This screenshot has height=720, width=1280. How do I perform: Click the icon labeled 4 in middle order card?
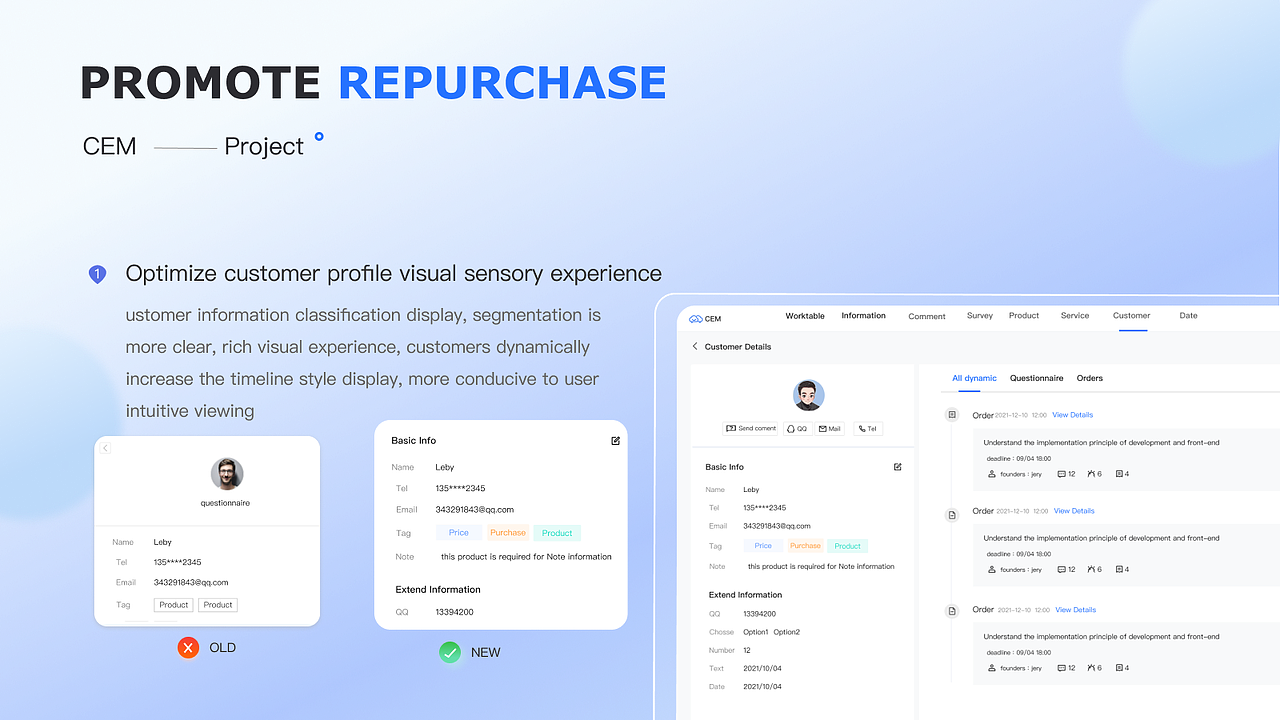1119,569
